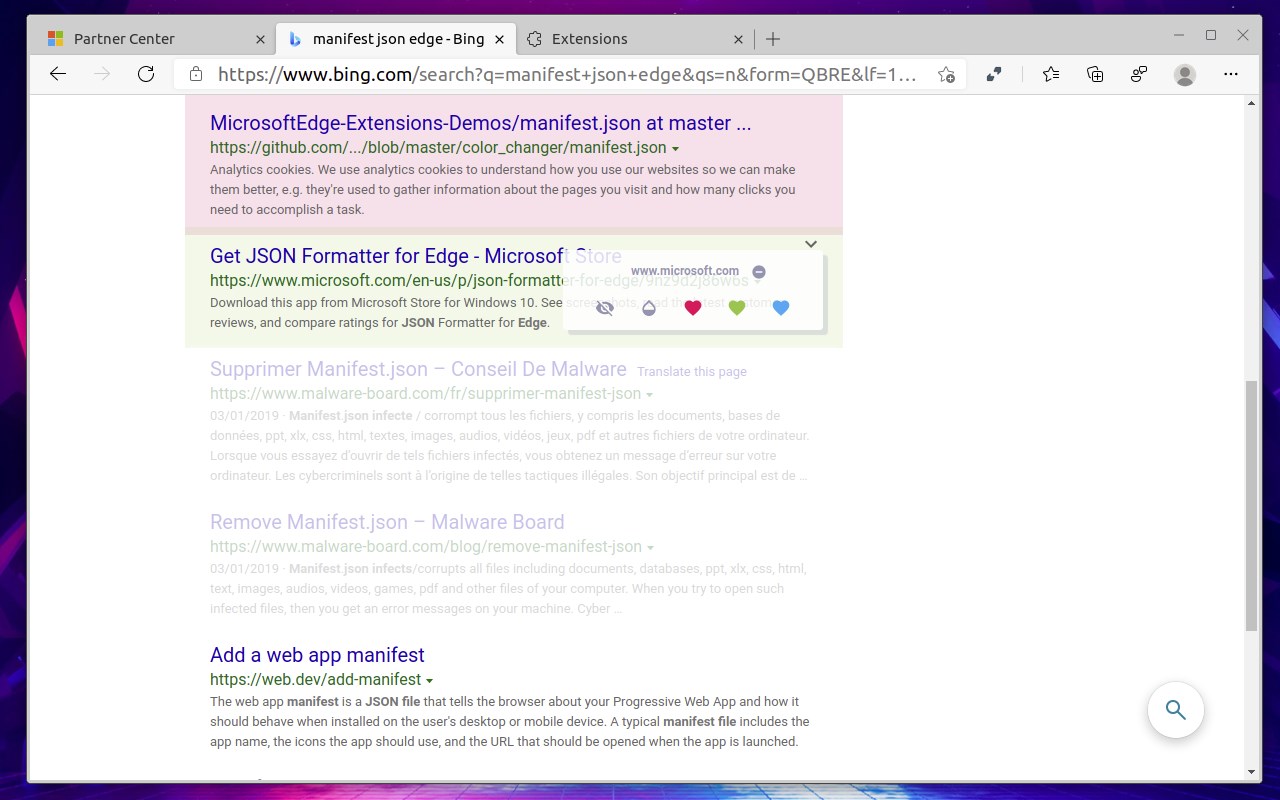Click the green heart in popup
This screenshot has height=800, width=1280.
pyautogui.click(x=737, y=308)
